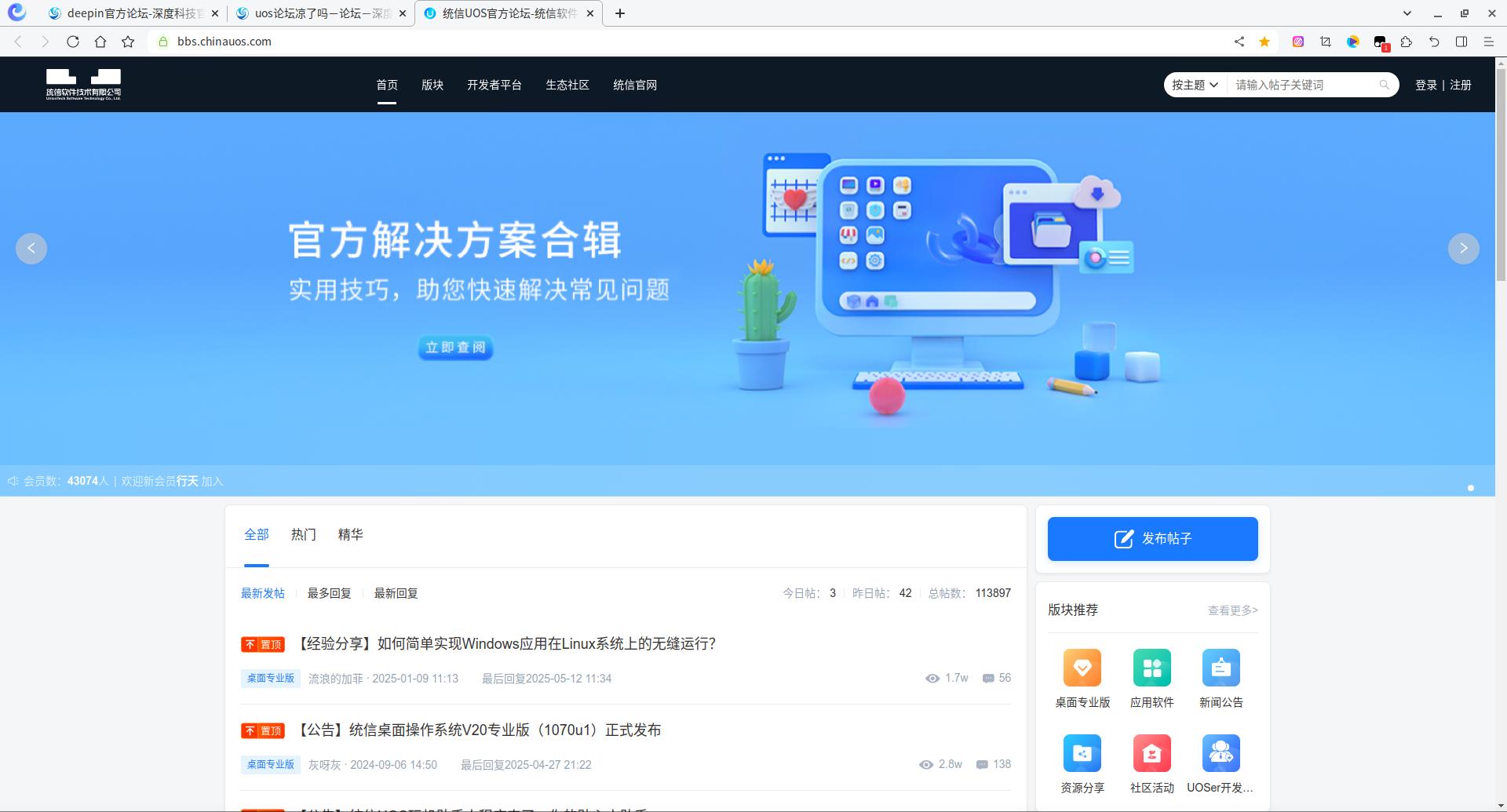Image resolution: width=1507 pixels, height=812 pixels.
Task: Open 桌面专业版 board icon
Action: (x=1082, y=668)
